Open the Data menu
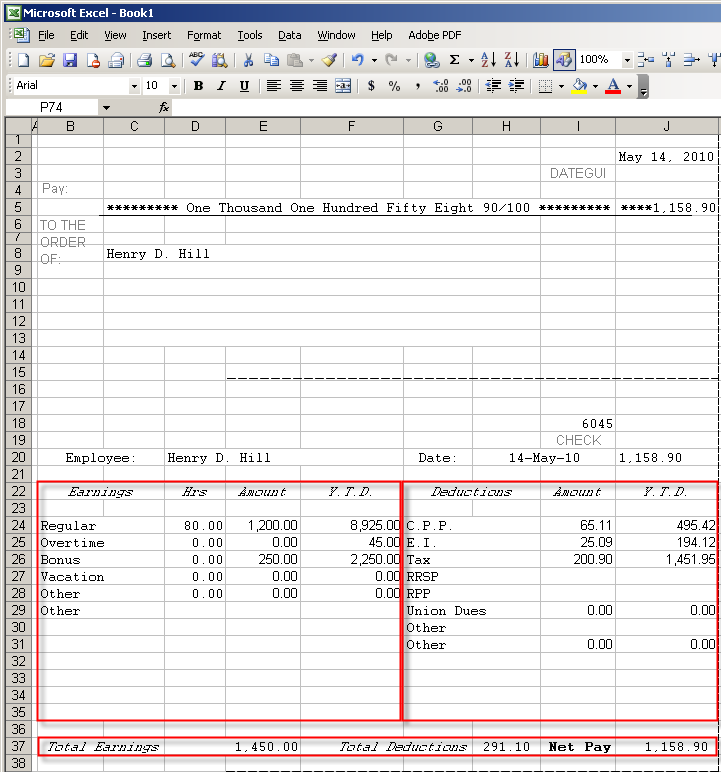This screenshot has height=772, width=721. point(289,35)
